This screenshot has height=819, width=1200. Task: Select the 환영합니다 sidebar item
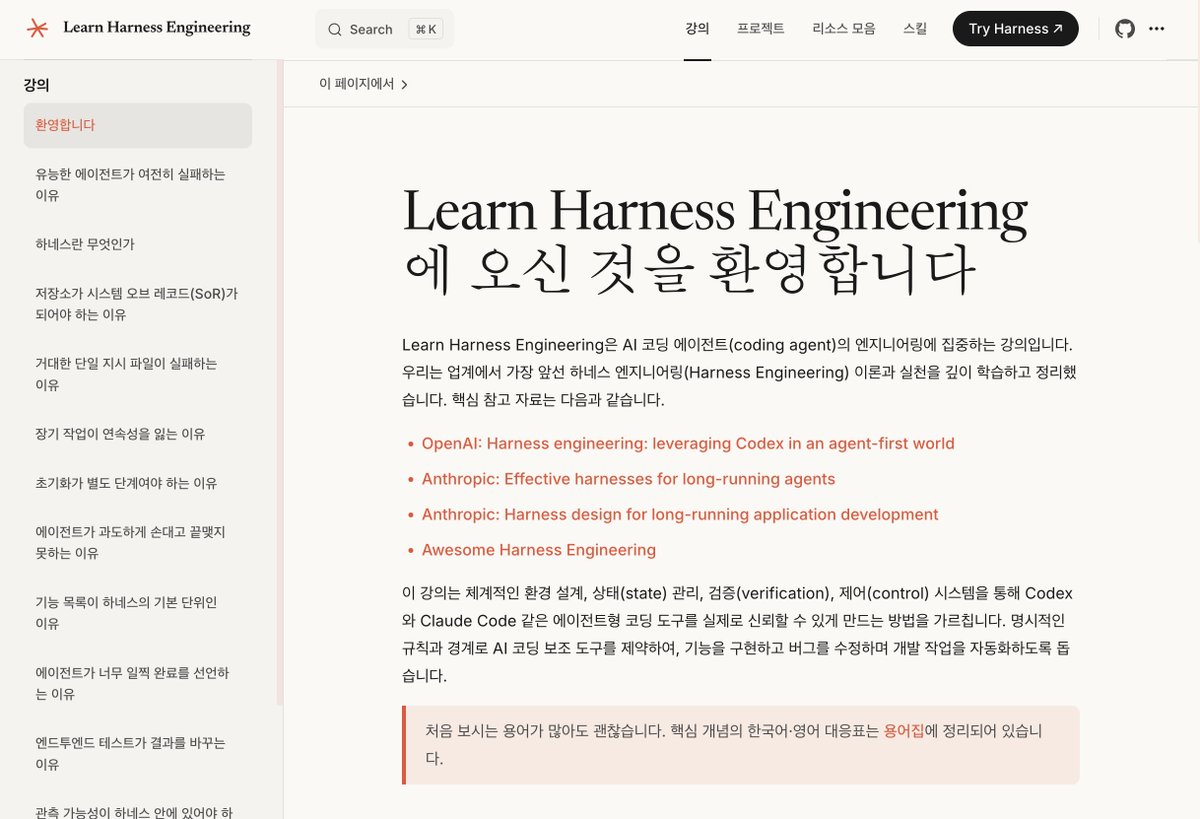click(138, 125)
